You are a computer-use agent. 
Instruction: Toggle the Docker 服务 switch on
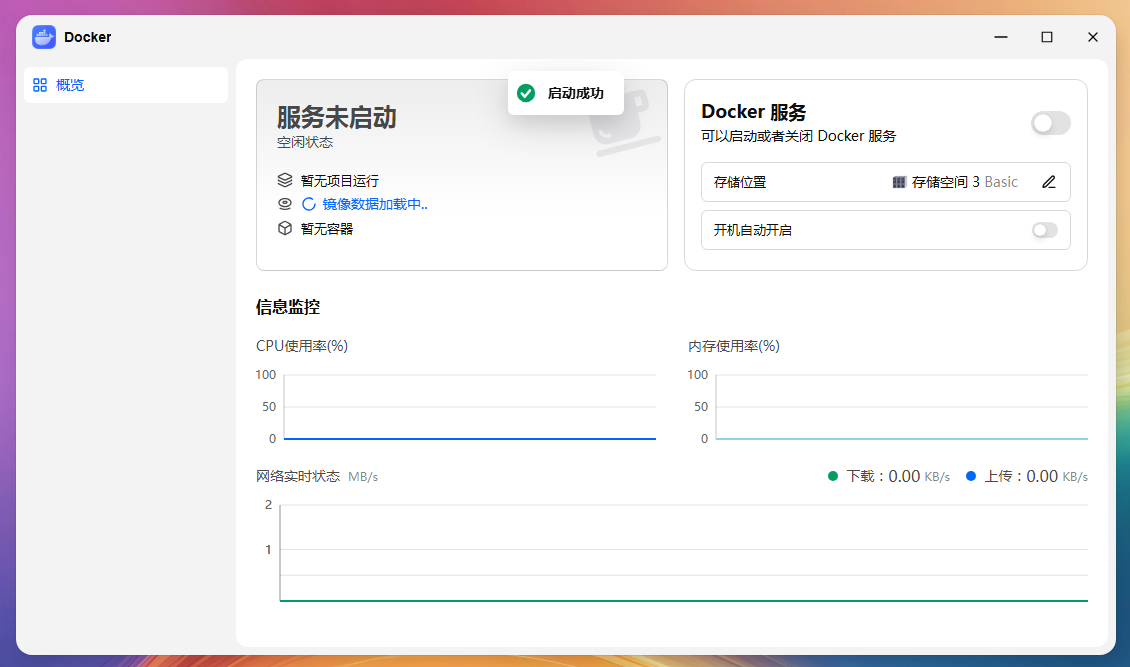point(1050,123)
